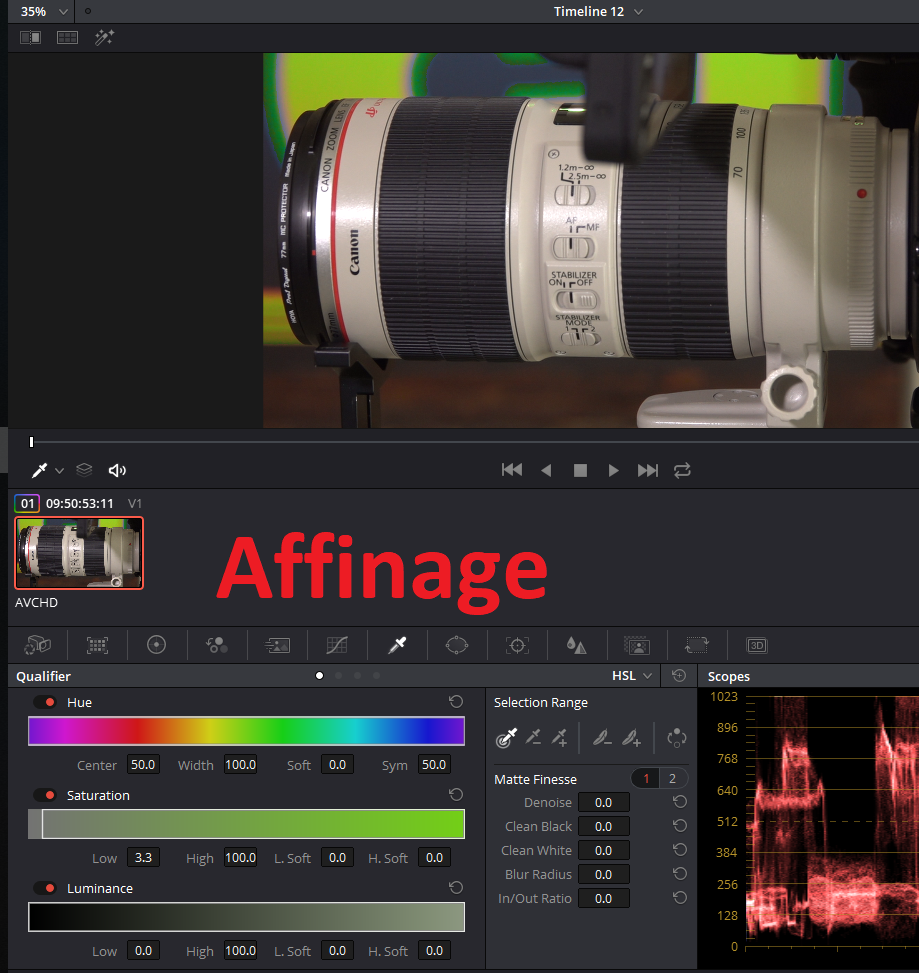Open the Blur/Sharpen palette
Viewport: 919px width, 973px height.
[x=577, y=645]
